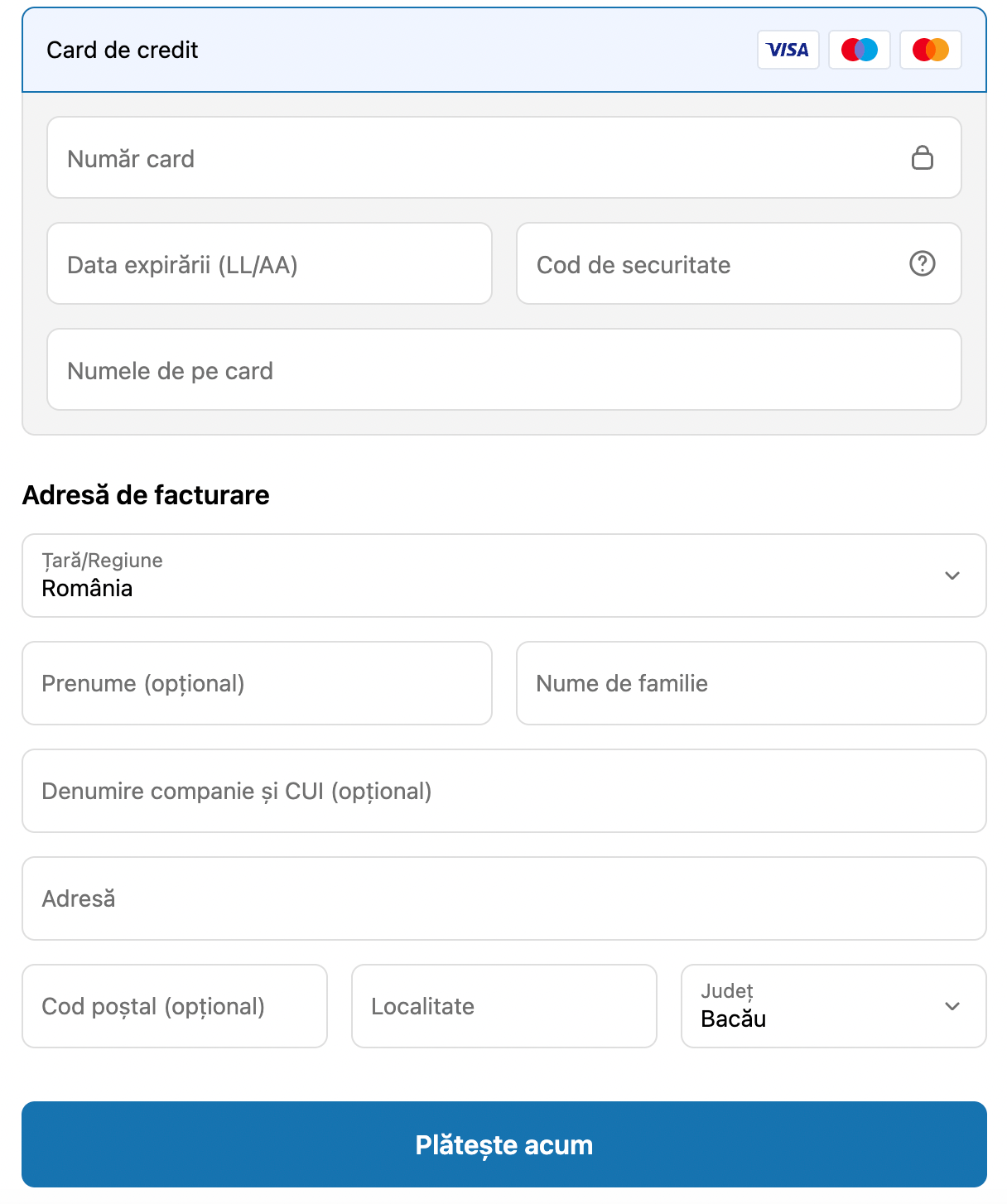Click the Cod poștal (opțional) field

pos(175,1006)
